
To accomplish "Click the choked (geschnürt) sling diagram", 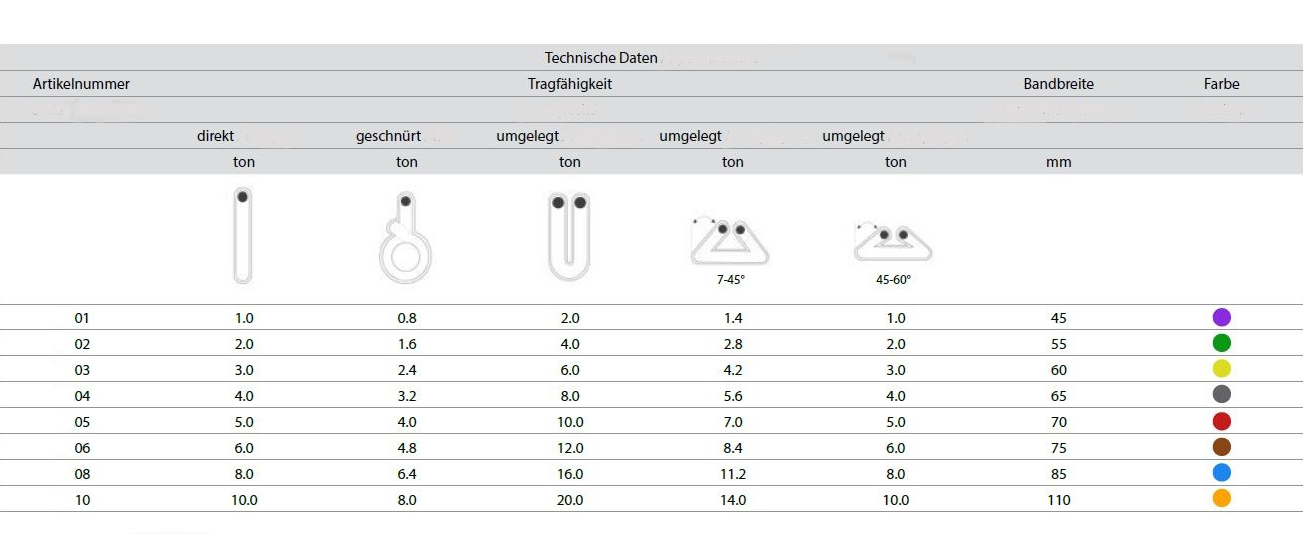I will point(404,240).
